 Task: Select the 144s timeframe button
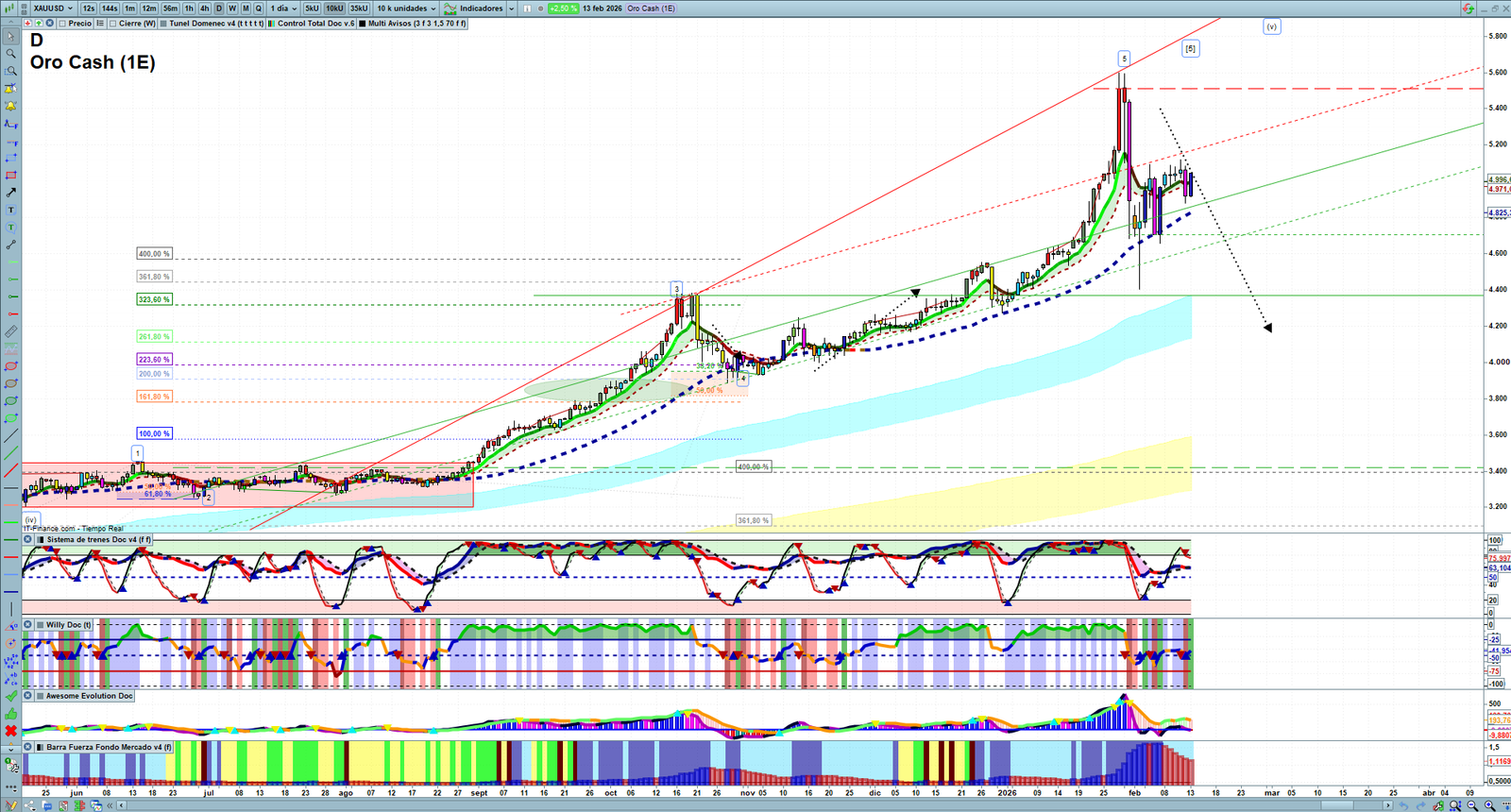point(110,8)
